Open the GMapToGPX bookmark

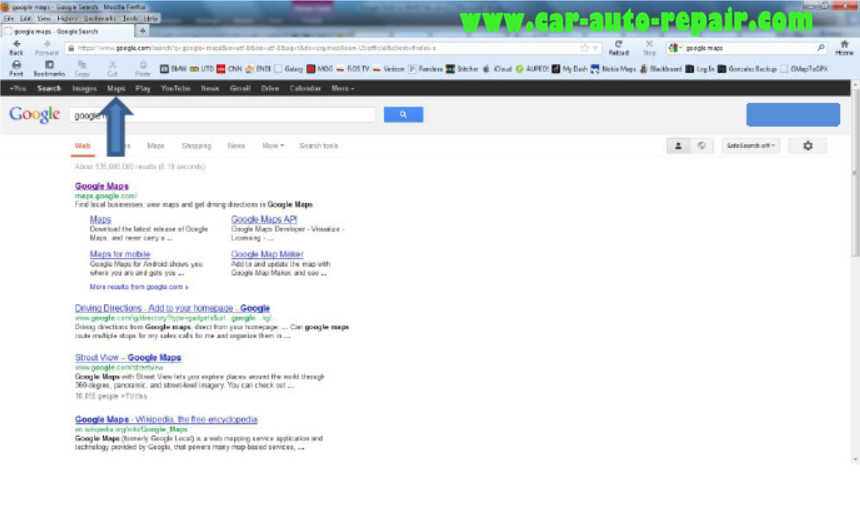[804, 69]
